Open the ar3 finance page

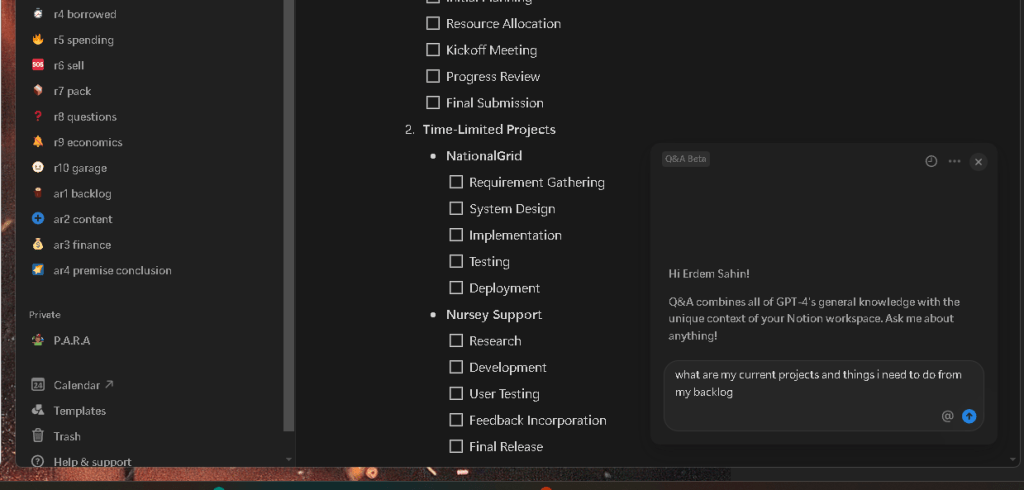82,245
